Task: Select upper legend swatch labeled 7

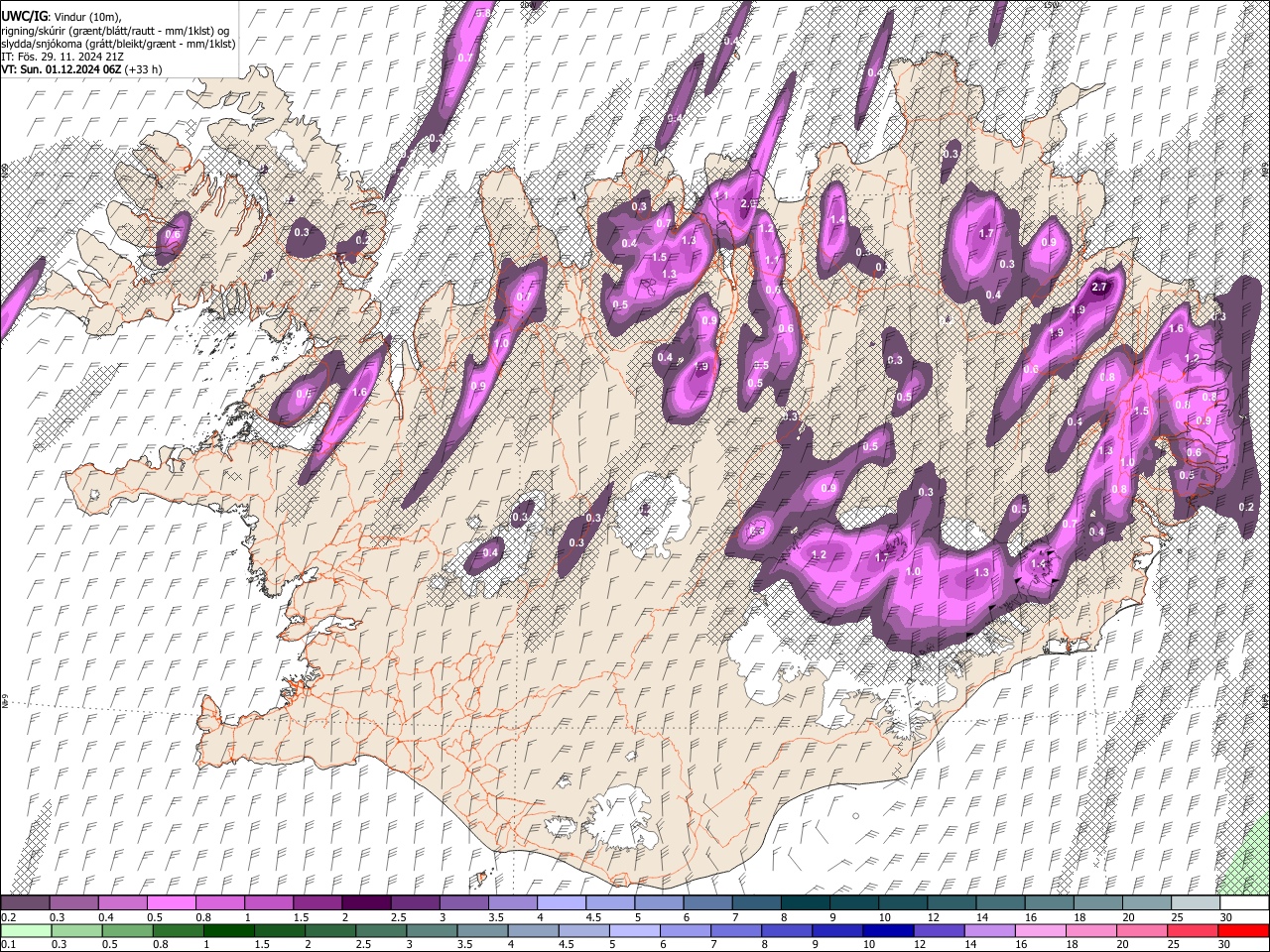Action: pyautogui.click(x=755, y=902)
